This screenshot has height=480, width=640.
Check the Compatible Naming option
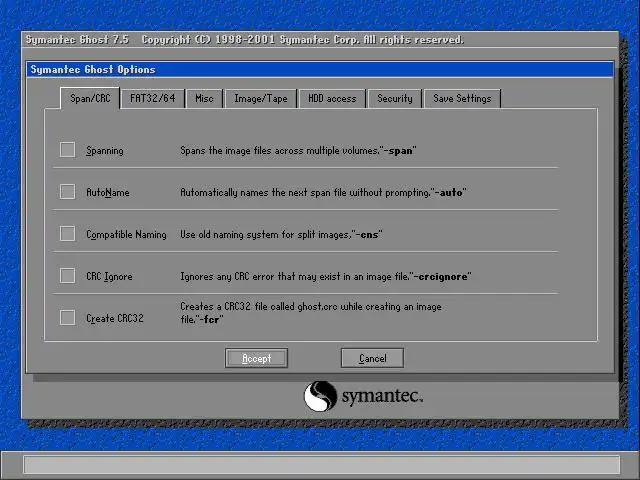pos(67,234)
